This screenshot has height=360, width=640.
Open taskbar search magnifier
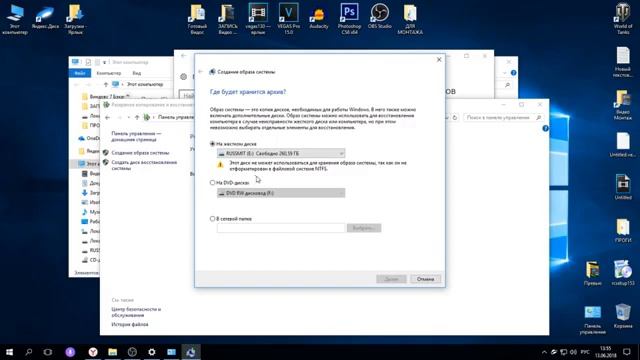pyautogui.click(x=29, y=352)
